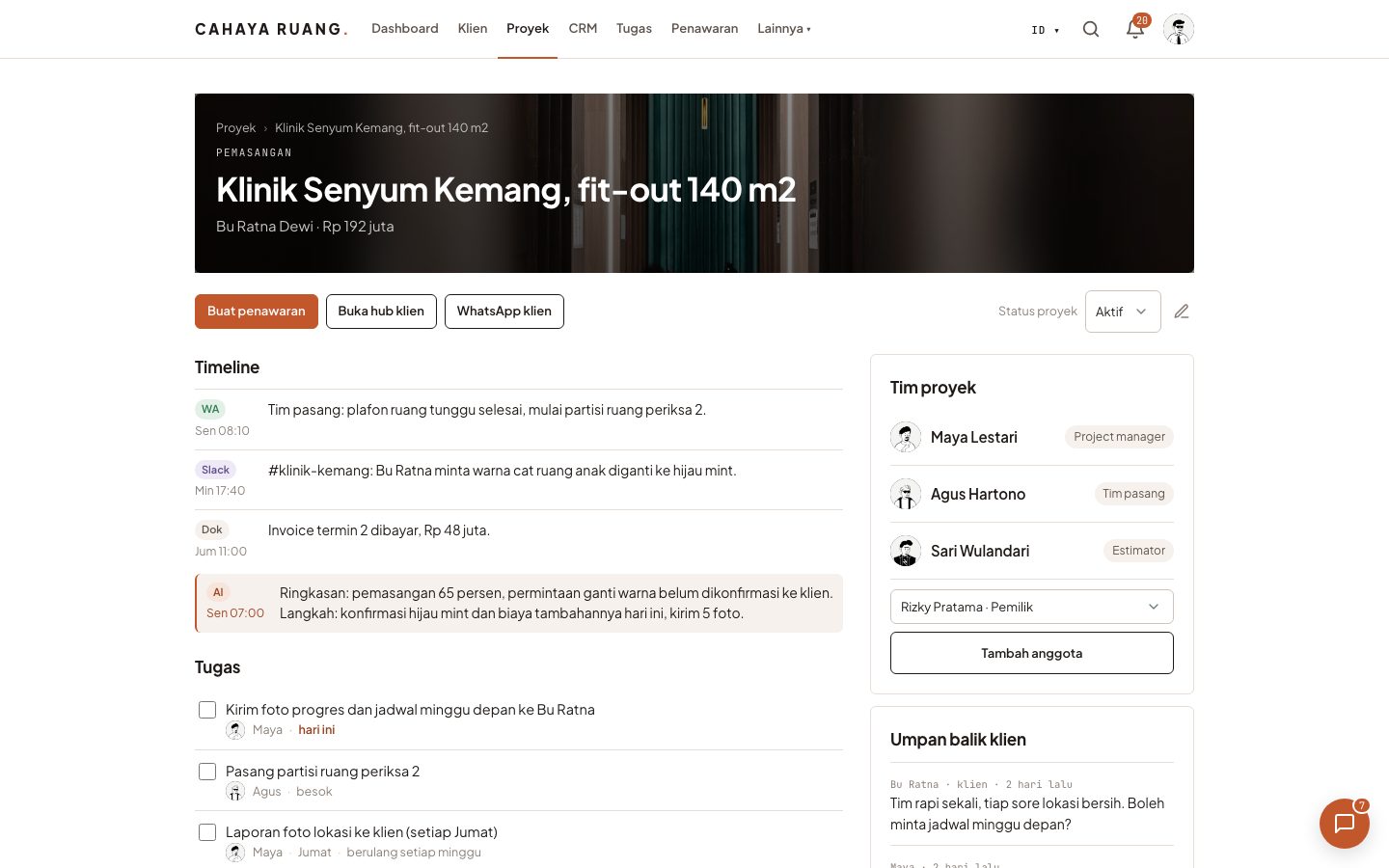Click Agus avatar under Pasang partisi task
This screenshot has width=1389, height=868.
coord(235,792)
